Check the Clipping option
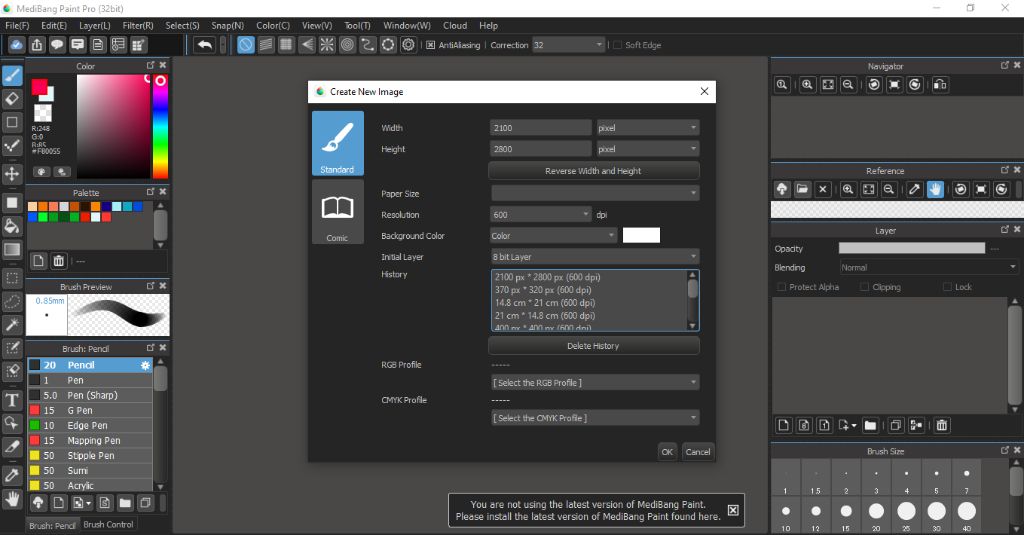 (865, 287)
